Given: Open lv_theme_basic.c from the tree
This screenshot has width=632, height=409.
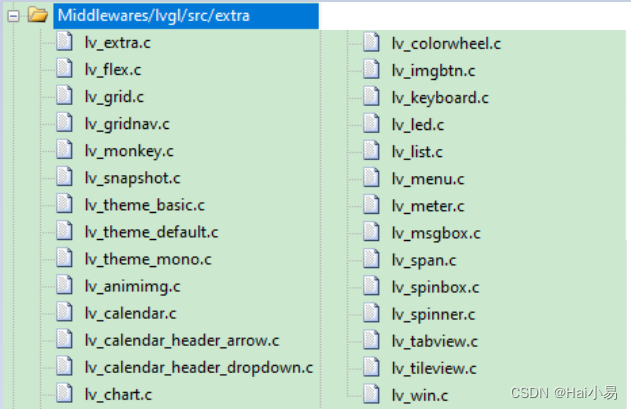Looking at the screenshot, I should click(144, 205).
